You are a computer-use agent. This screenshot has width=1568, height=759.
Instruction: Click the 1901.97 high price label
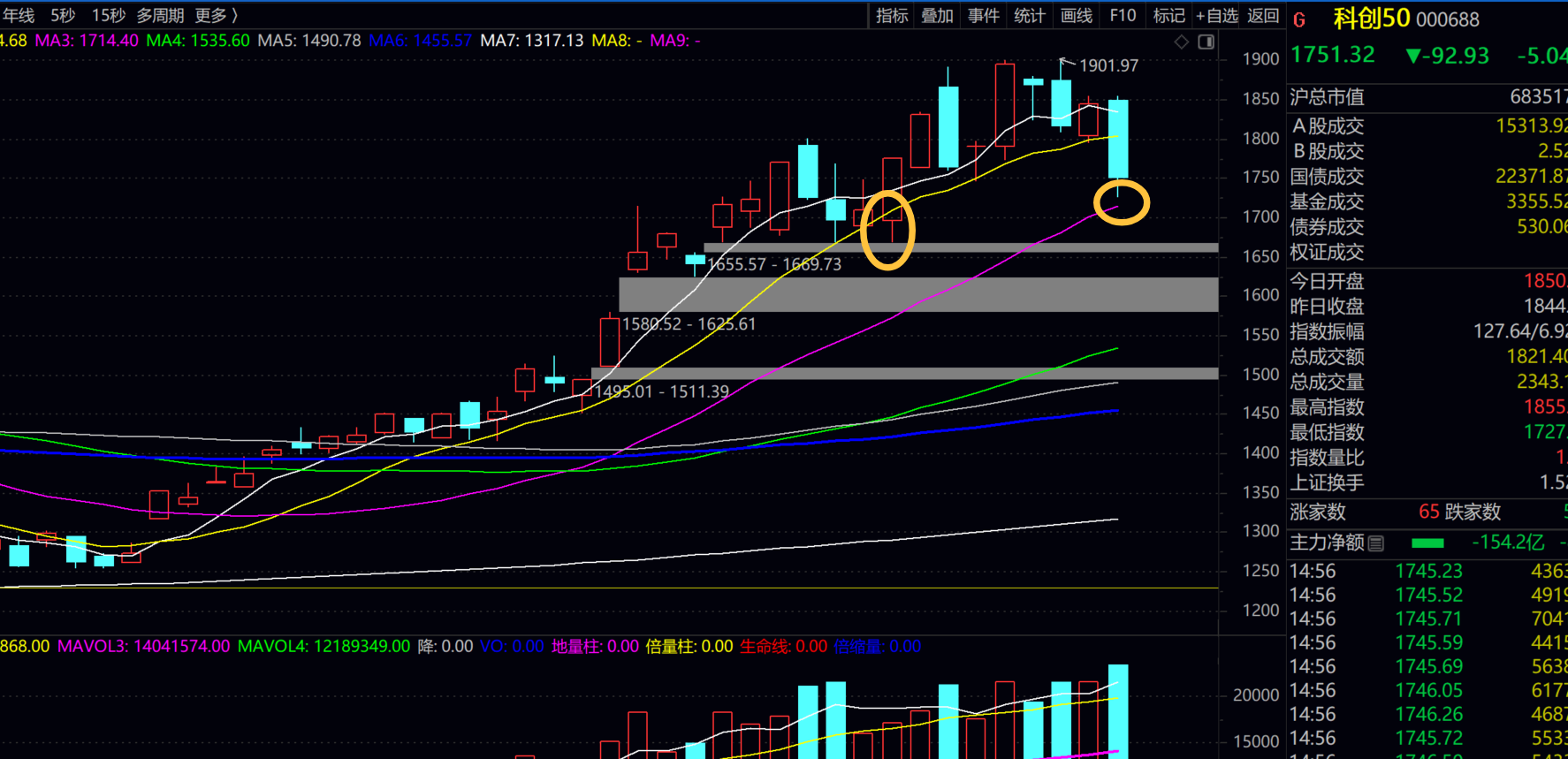1108,65
